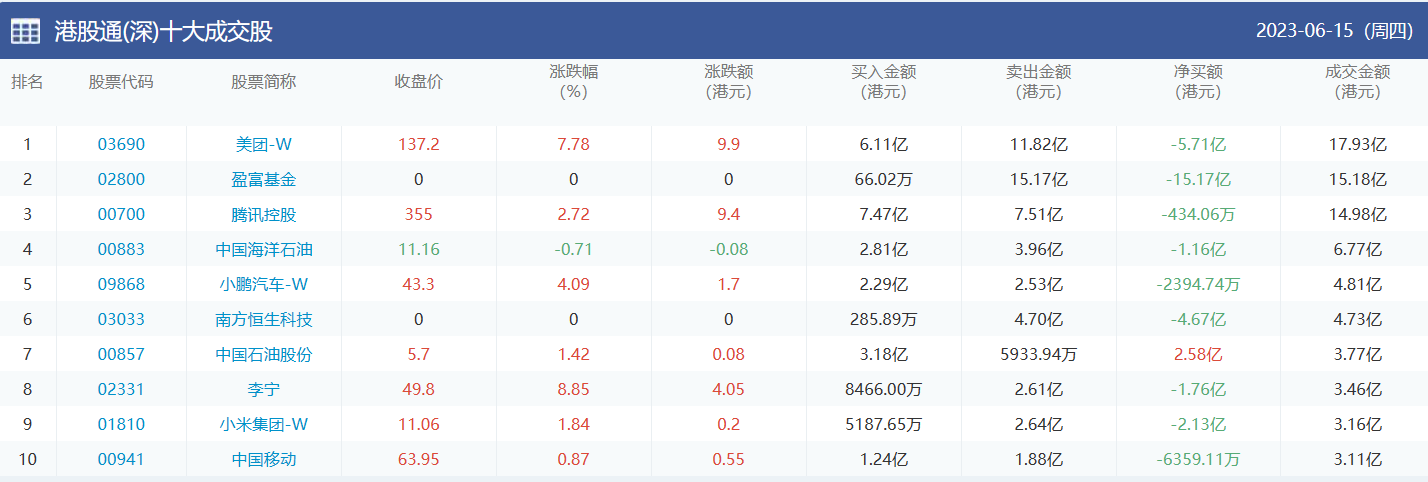Open 小鹏汽车-W details
Image resolution: width=1428 pixels, height=482 pixels.
click(x=263, y=284)
